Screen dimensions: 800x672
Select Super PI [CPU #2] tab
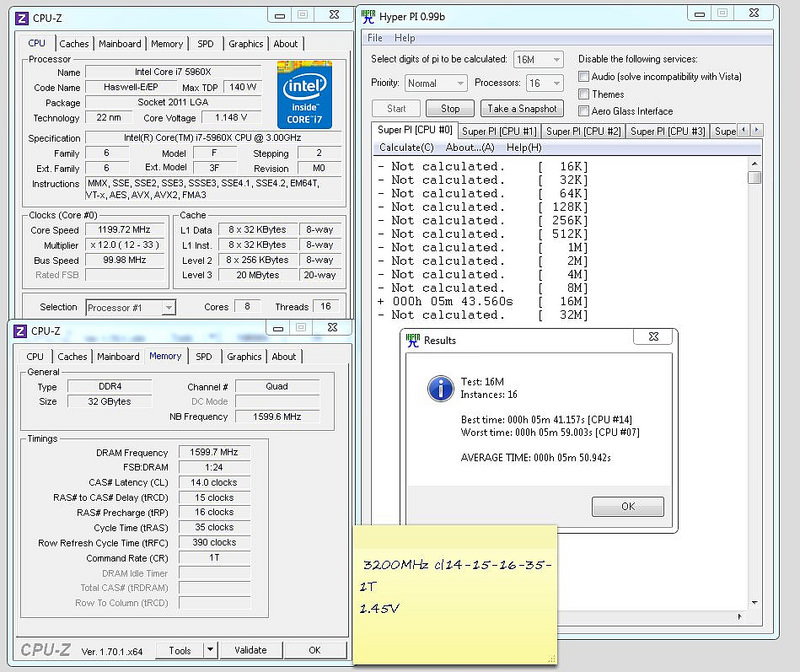tap(584, 131)
